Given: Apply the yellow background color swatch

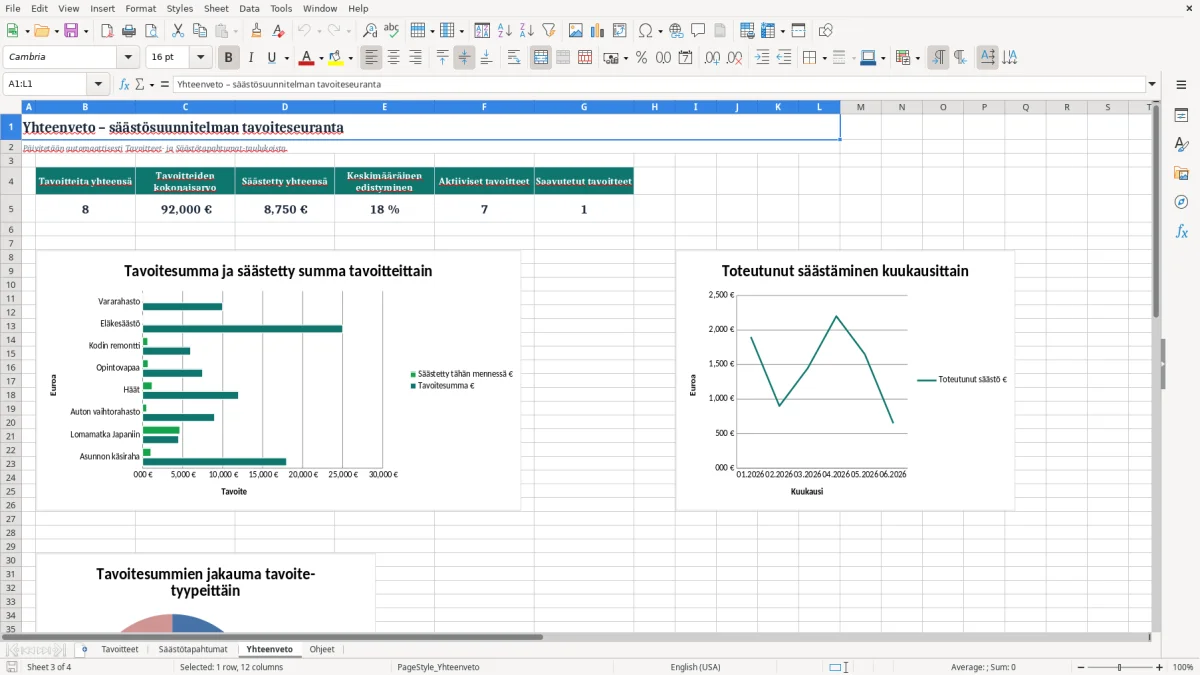Looking at the screenshot, I should pyautogui.click(x=336, y=57).
